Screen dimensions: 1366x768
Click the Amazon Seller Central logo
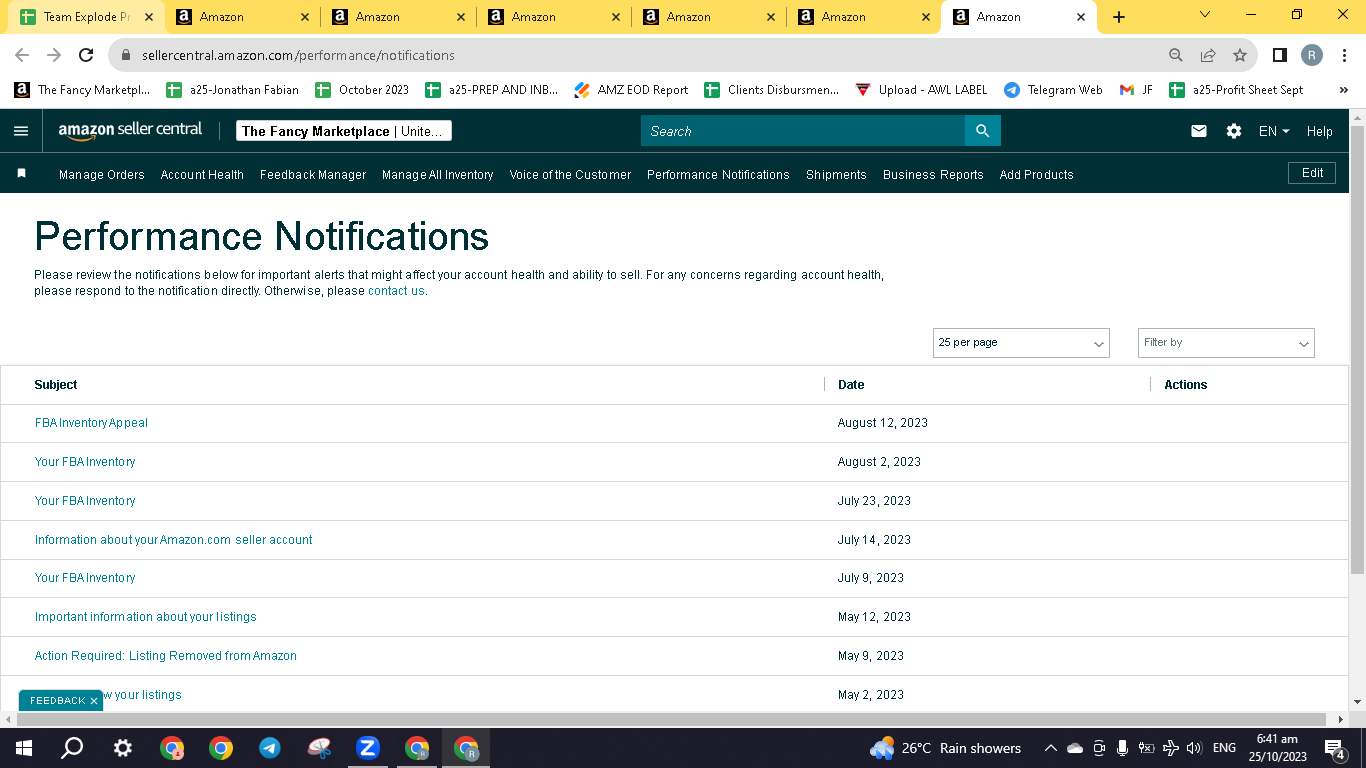[130, 130]
